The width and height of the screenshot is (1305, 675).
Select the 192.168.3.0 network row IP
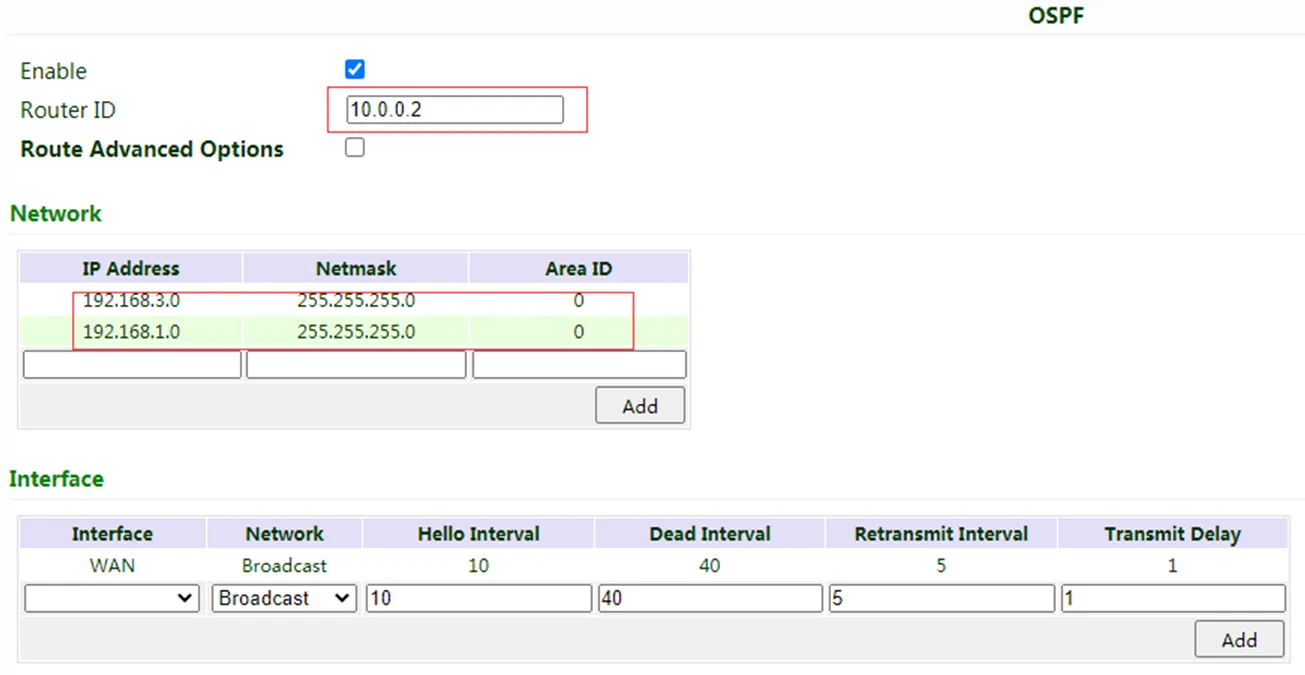(131, 300)
